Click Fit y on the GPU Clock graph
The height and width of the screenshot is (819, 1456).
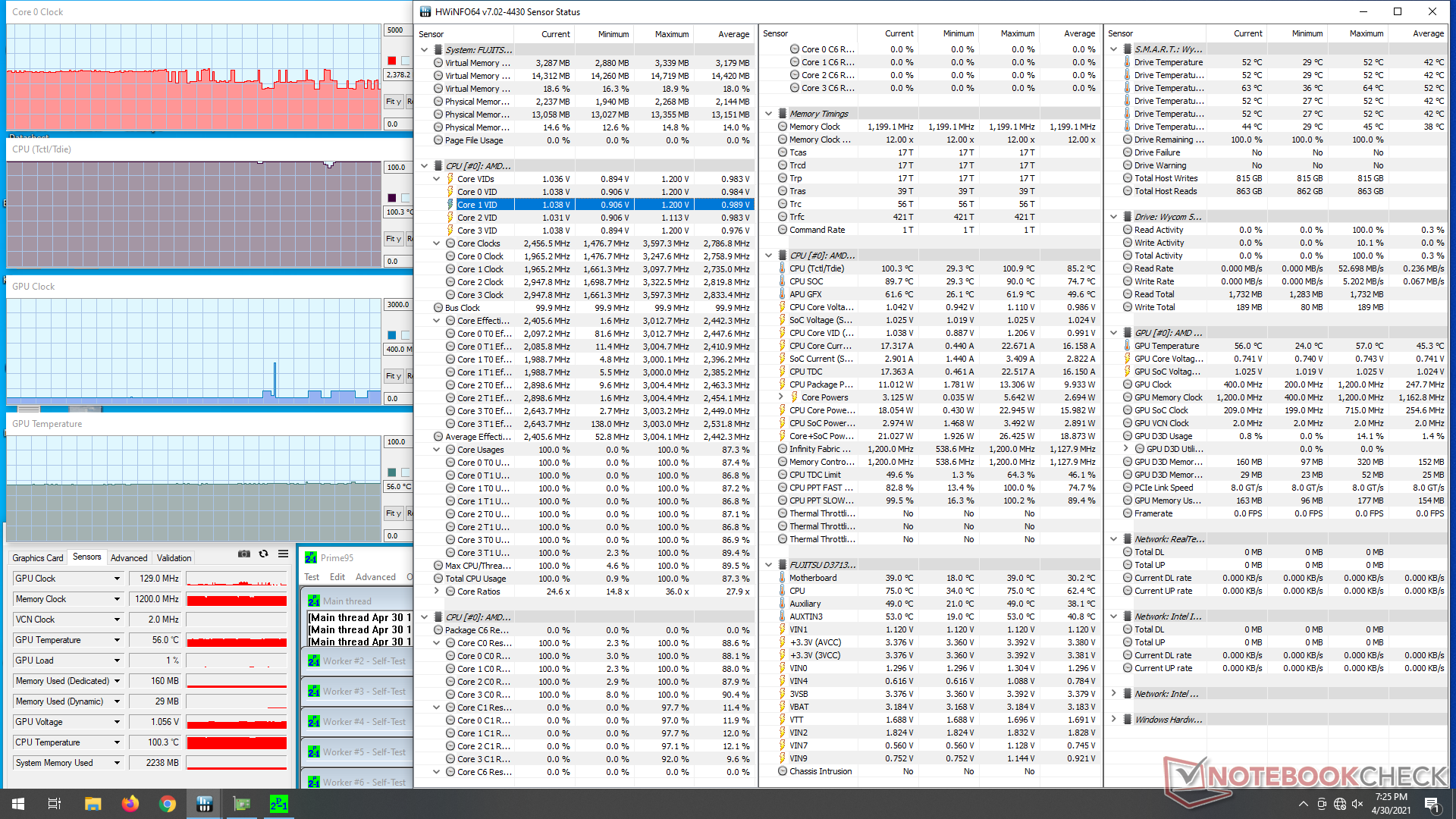[393, 376]
